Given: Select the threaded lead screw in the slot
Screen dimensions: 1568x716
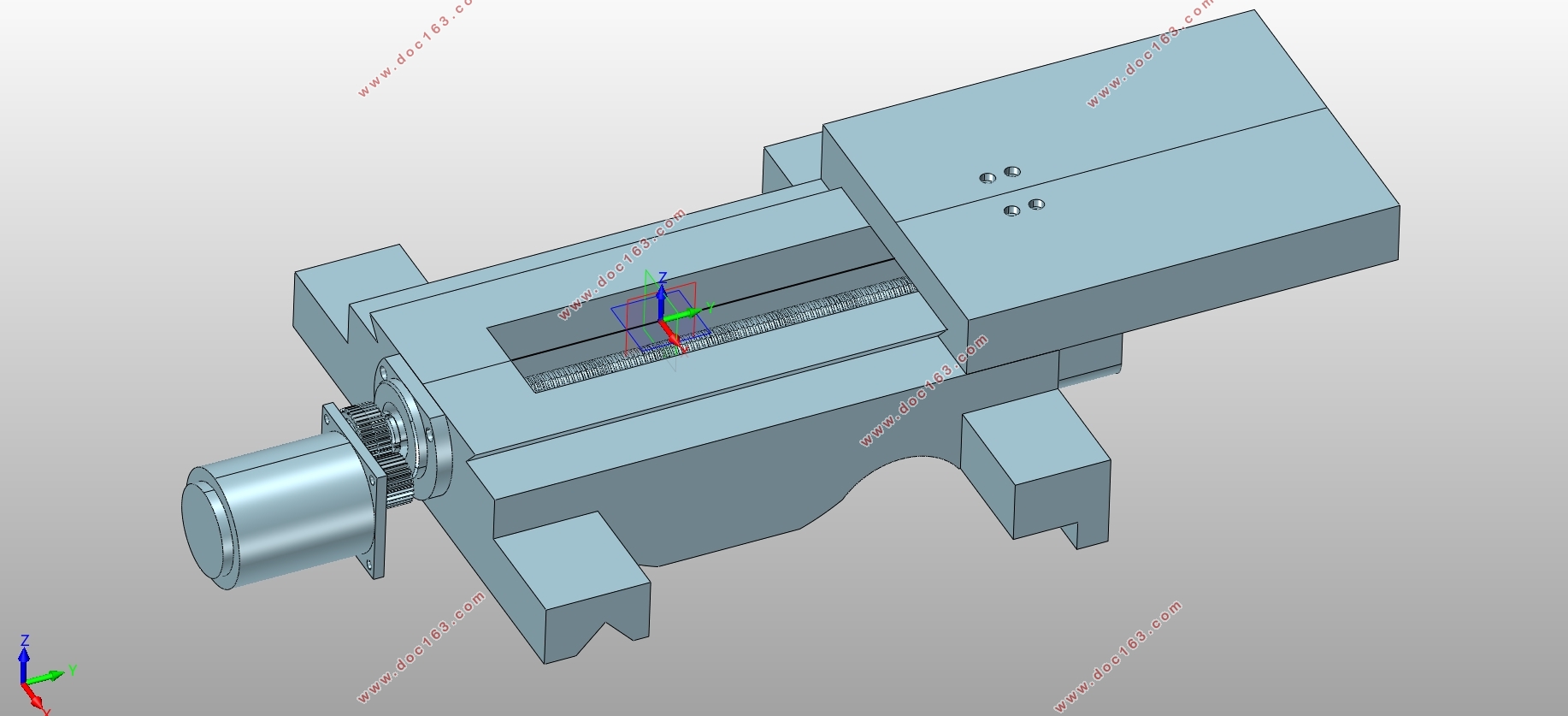Looking at the screenshot, I should point(722,334).
